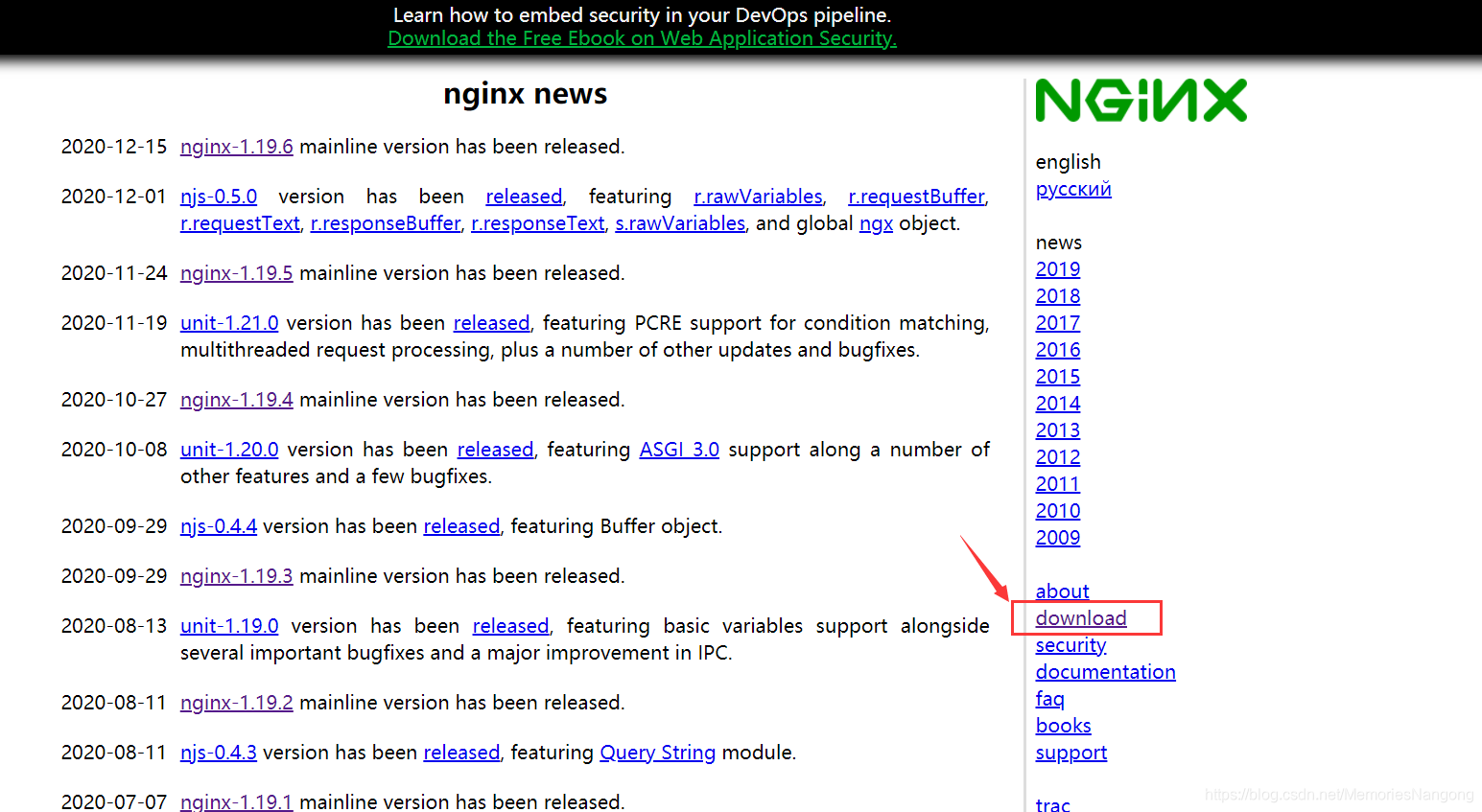The image size is (1482, 812).
Task: Open the unit-1.20.0 link
Action: coord(229,450)
